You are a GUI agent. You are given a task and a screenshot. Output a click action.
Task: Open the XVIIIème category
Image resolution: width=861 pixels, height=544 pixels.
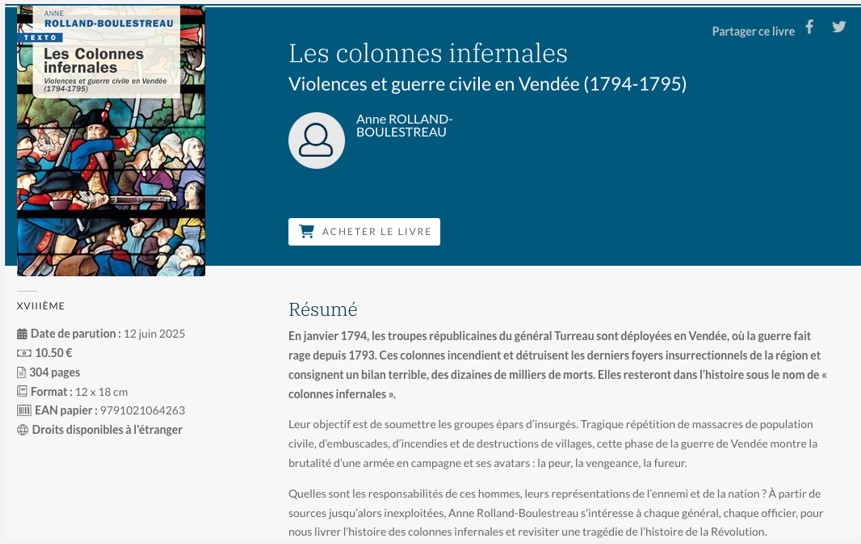click(40, 306)
